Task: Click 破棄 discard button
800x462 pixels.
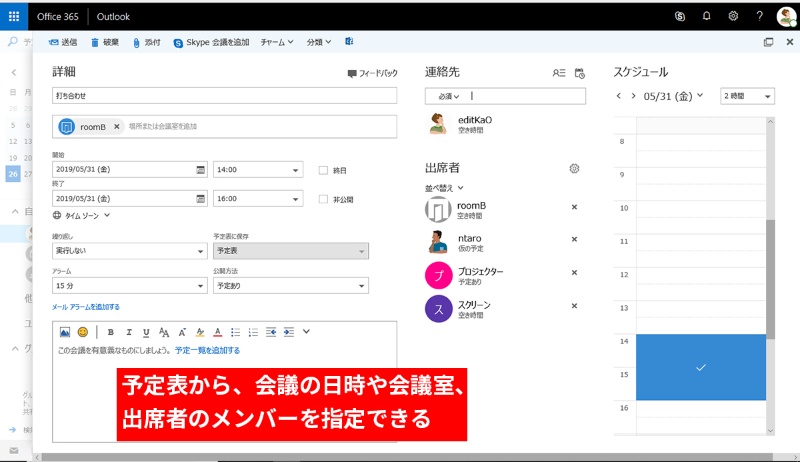Action: pos(105,42)
